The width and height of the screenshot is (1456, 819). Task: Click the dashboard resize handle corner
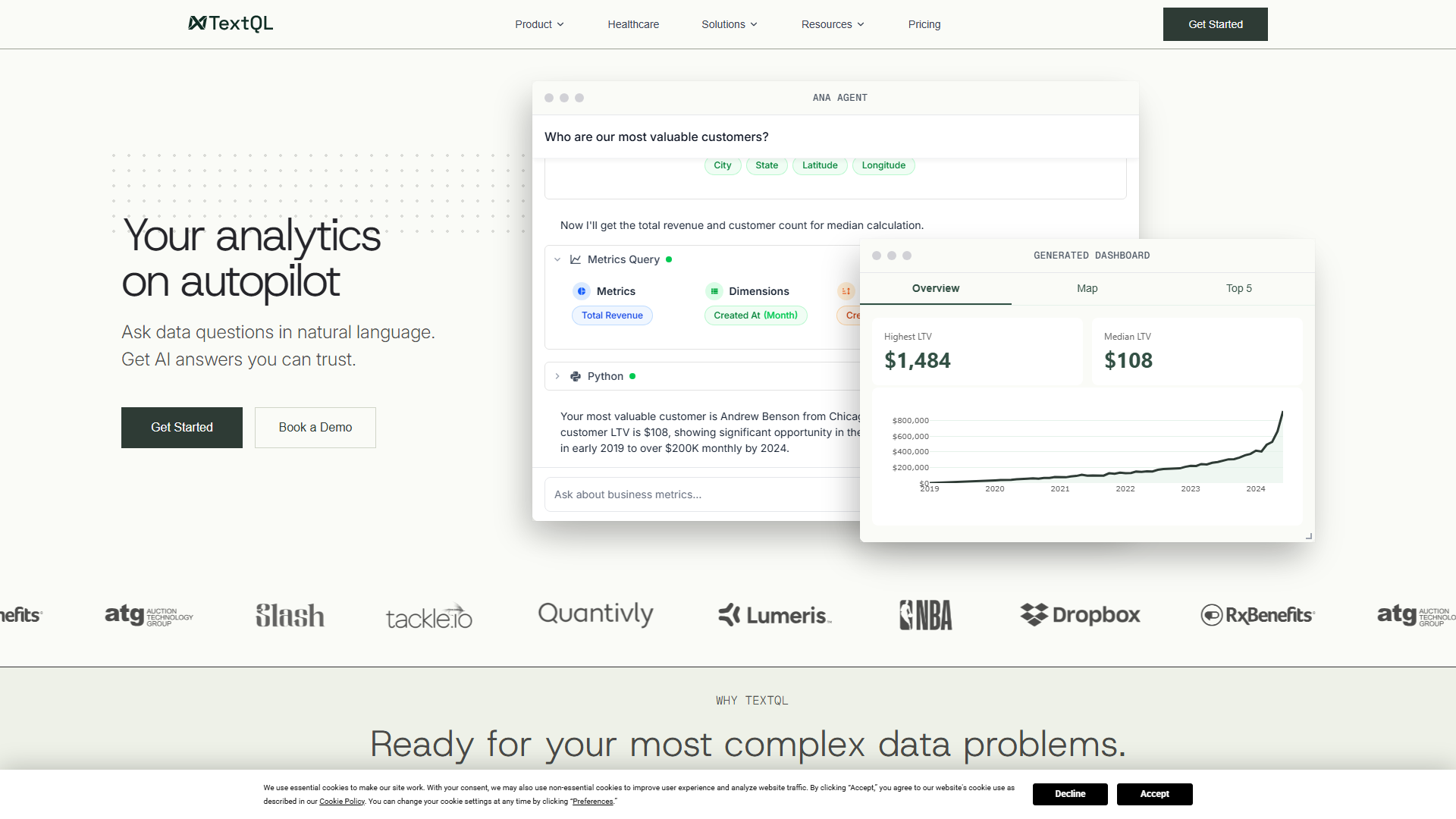coord(1309,536)
